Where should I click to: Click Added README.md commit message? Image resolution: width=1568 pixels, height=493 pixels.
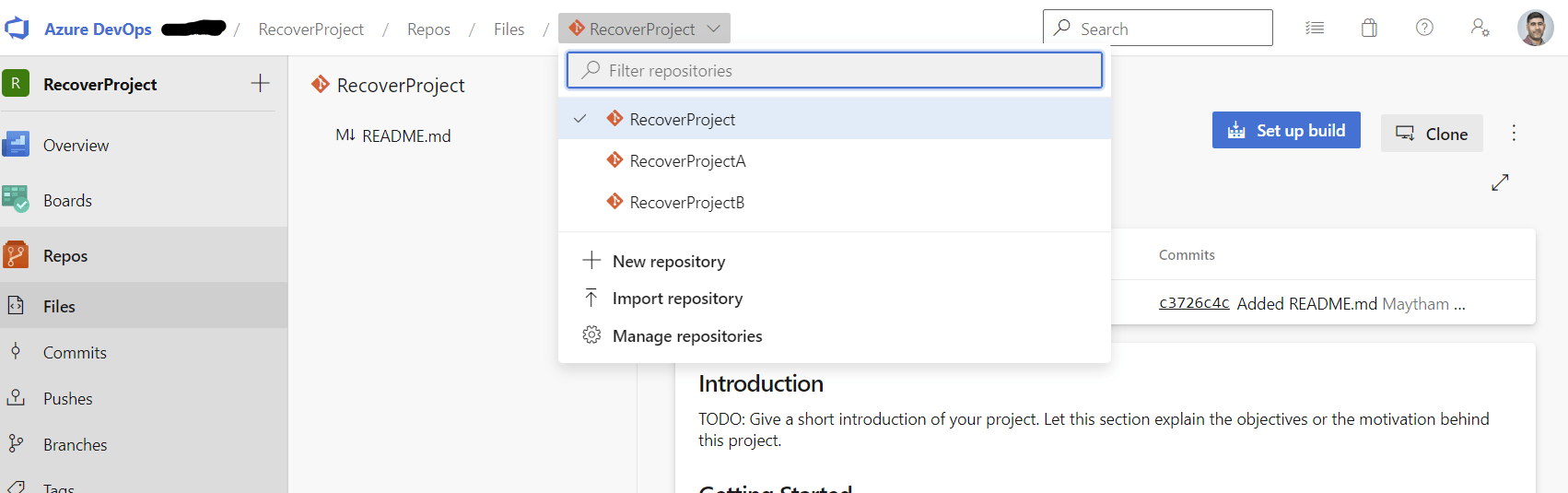pyautogui.click(x=1306, y=303)
